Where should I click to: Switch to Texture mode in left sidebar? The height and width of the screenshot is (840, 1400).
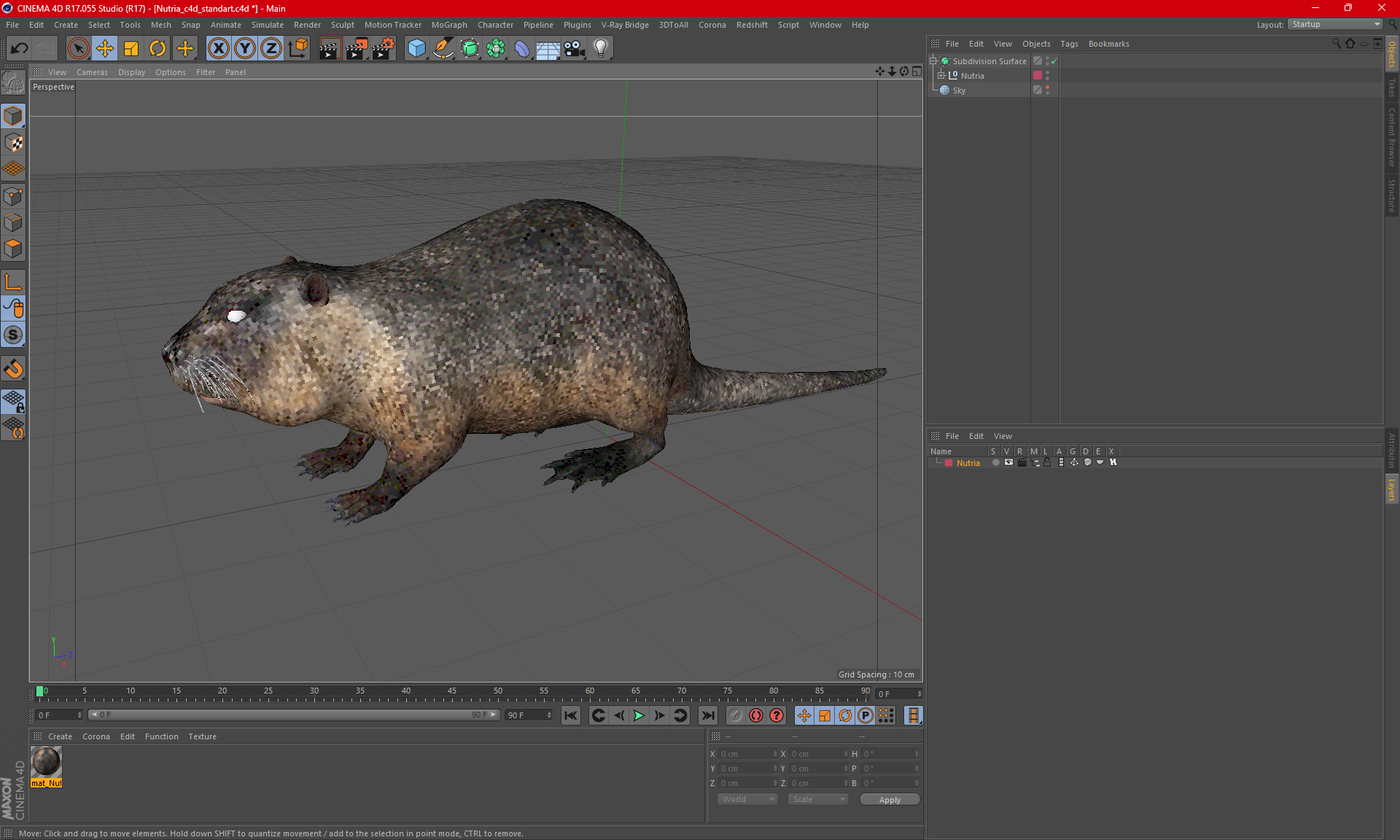(13, 142)
